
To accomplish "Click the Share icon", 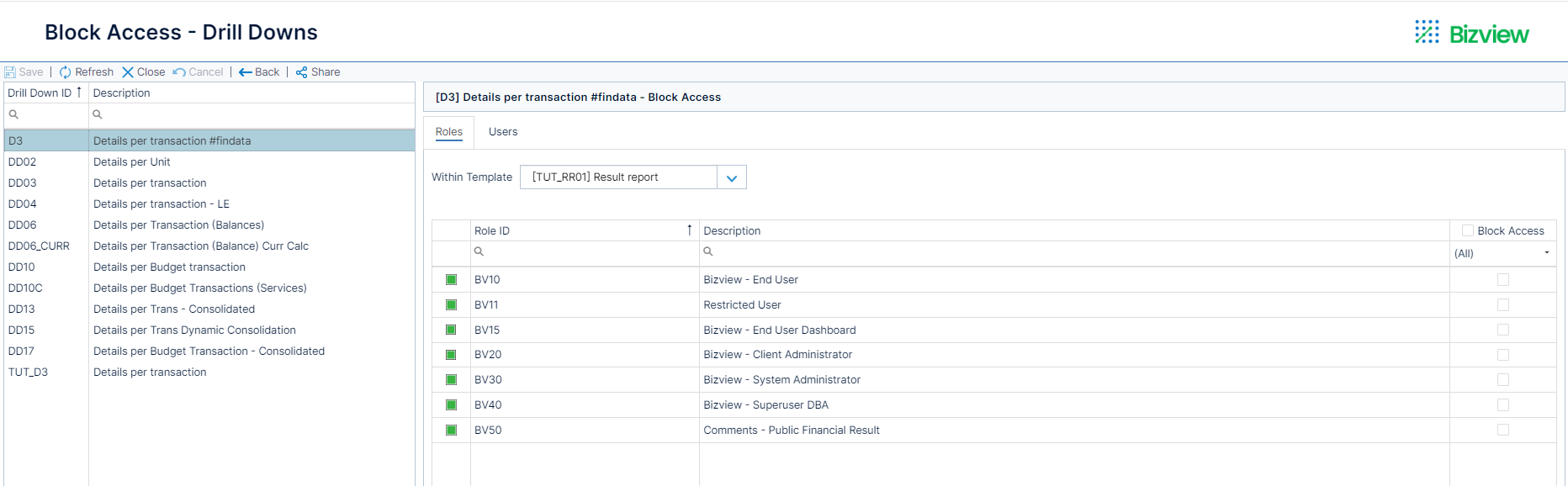I will coord(301,72).
